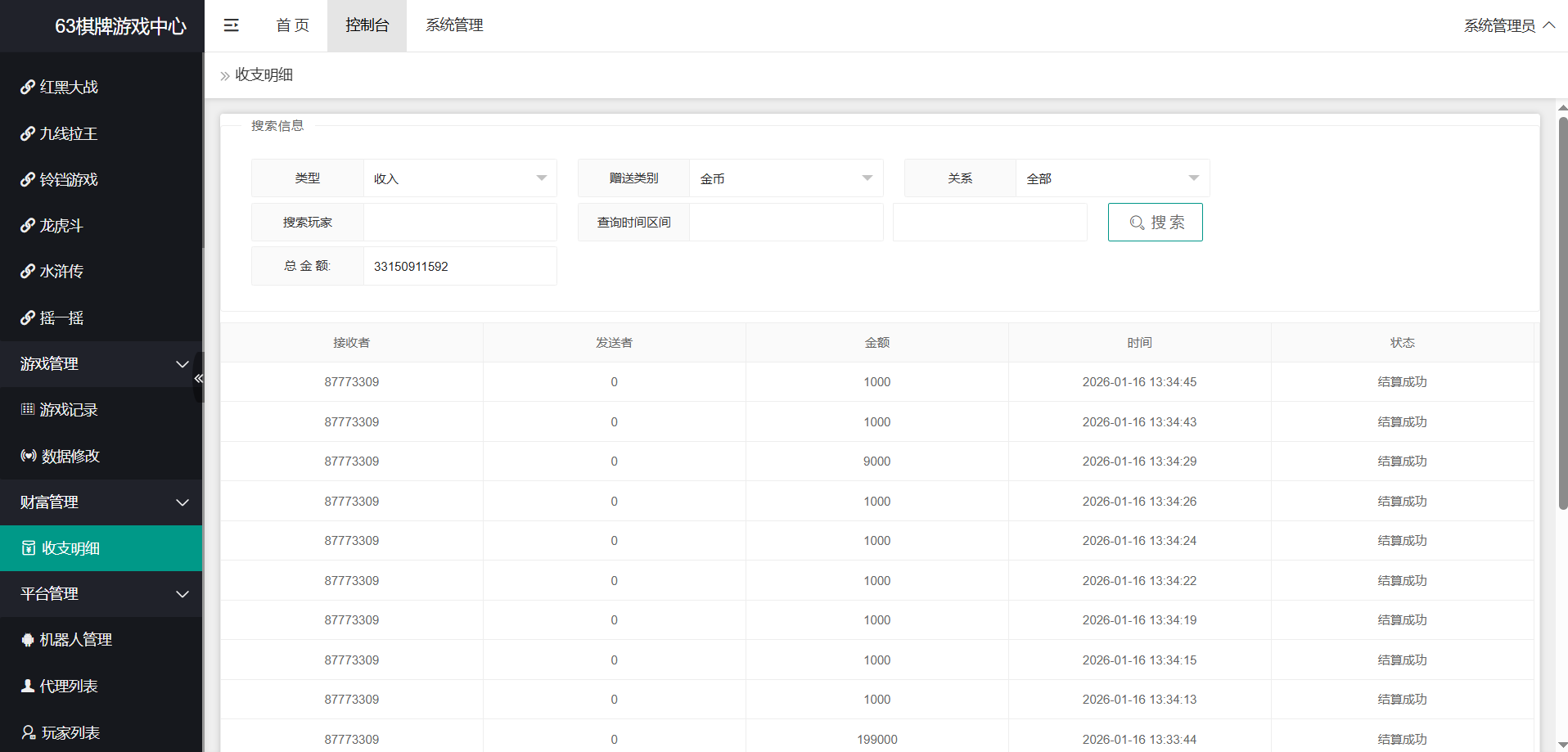The height and width of the screenshot is (752, 1568).
Task: Click the hamburger menu collapse icon
Action: point(232,25)
